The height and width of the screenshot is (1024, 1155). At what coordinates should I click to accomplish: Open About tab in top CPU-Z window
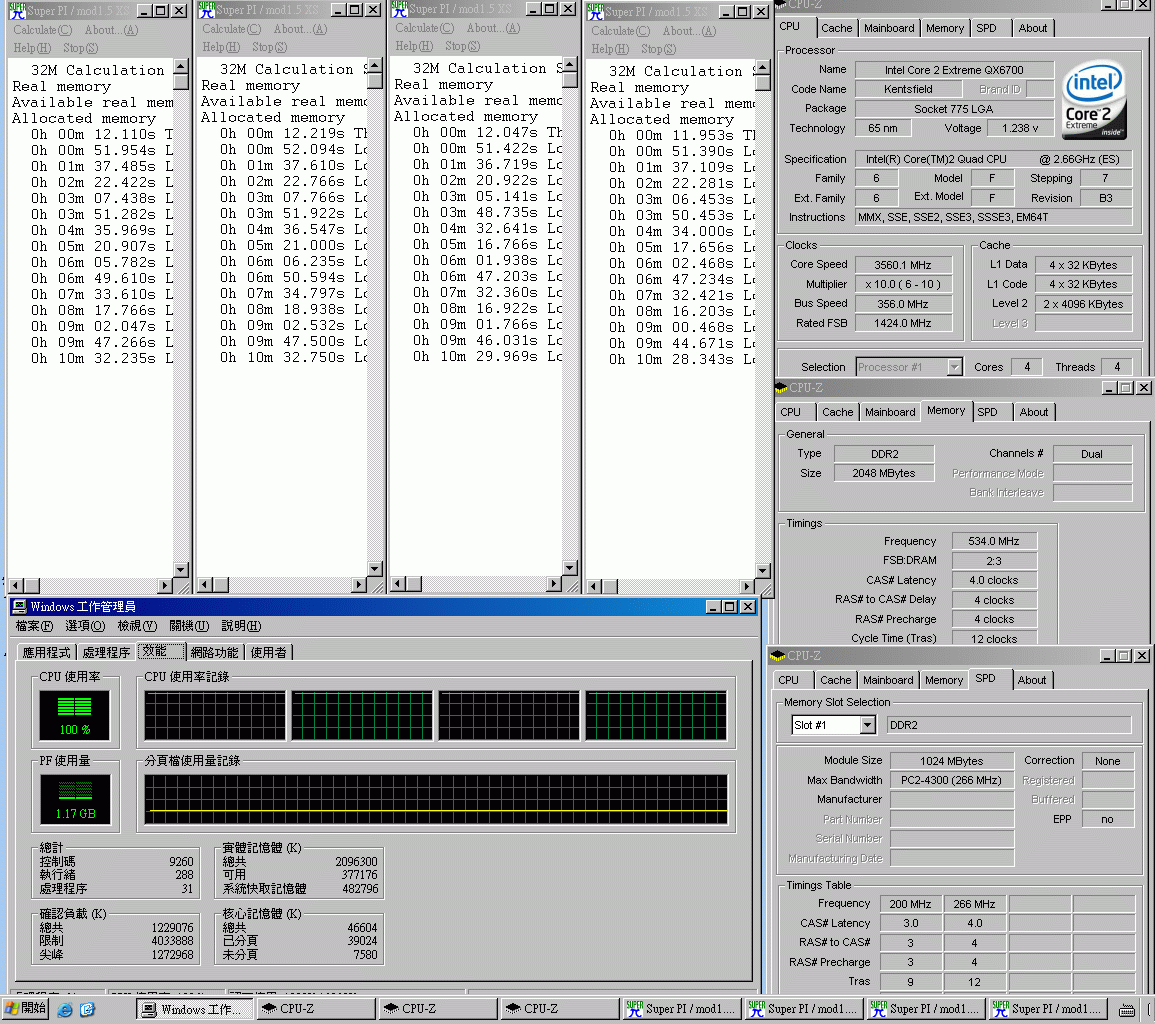(x=1033, y=28)
